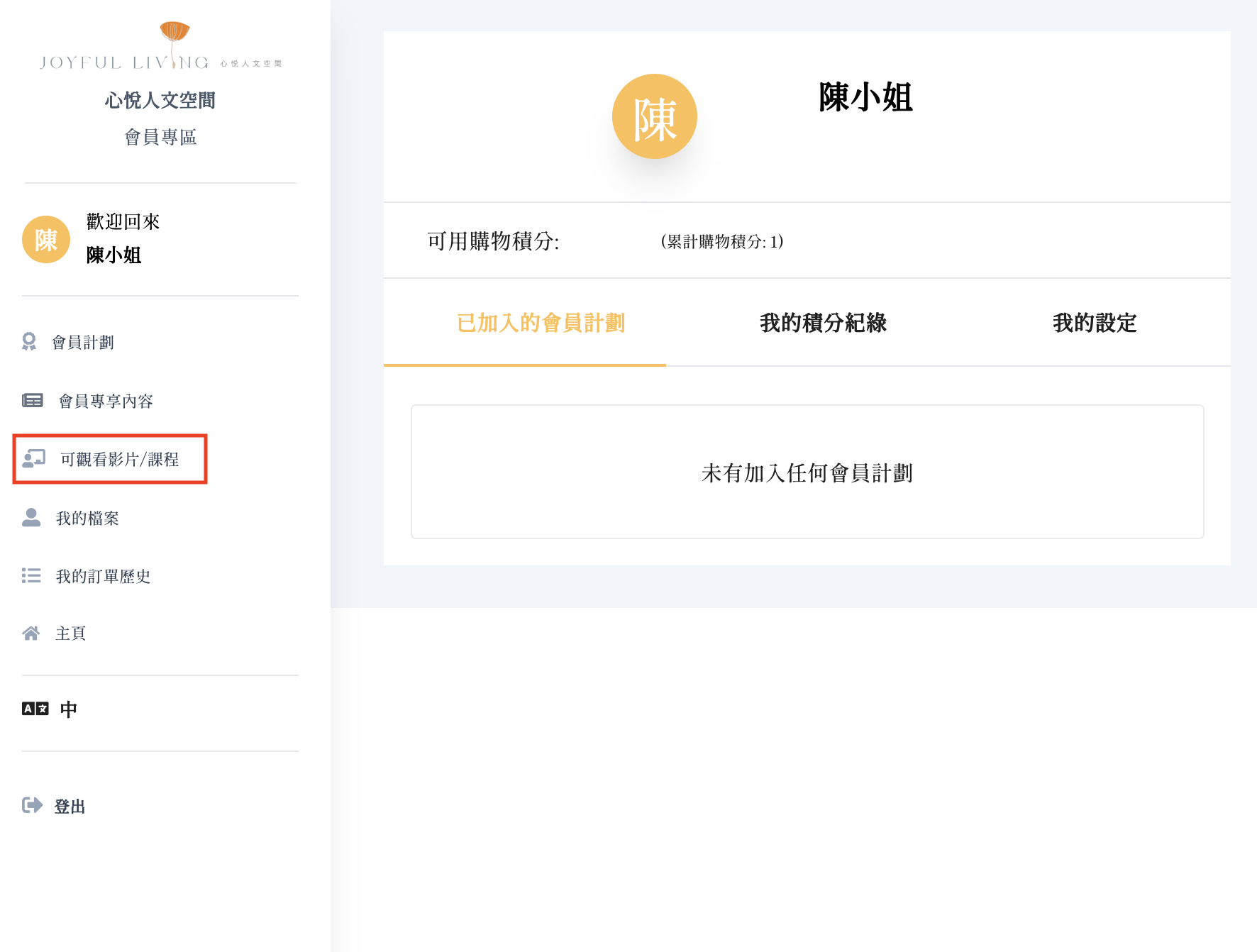Open 會員計劃 in the sidebar
The height and width of the screenshot is (952, 1257).
[83, 343]
